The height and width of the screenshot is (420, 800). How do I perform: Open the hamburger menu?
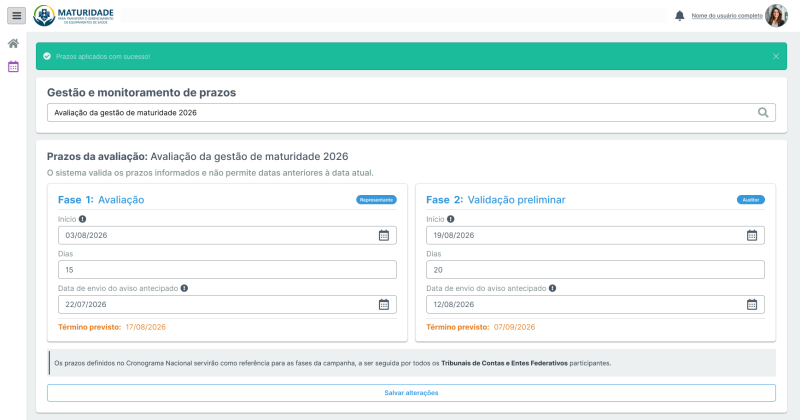point(16,15)
